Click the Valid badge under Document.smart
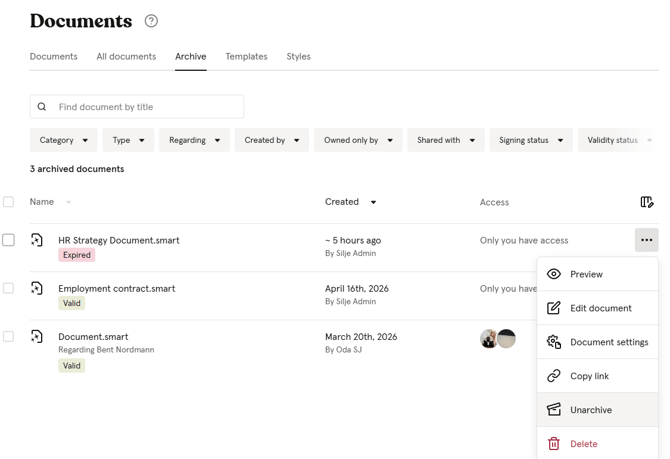Image resolution: width=670 pixels, height=459 pixels. pos(72,365)
